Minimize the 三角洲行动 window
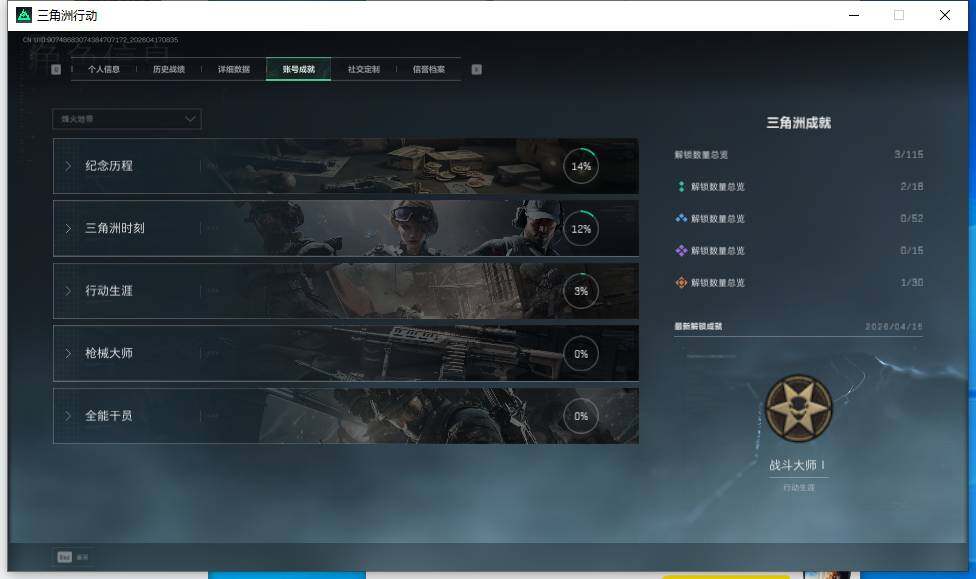This screenshot has width=976, height=579. point(854,15)
